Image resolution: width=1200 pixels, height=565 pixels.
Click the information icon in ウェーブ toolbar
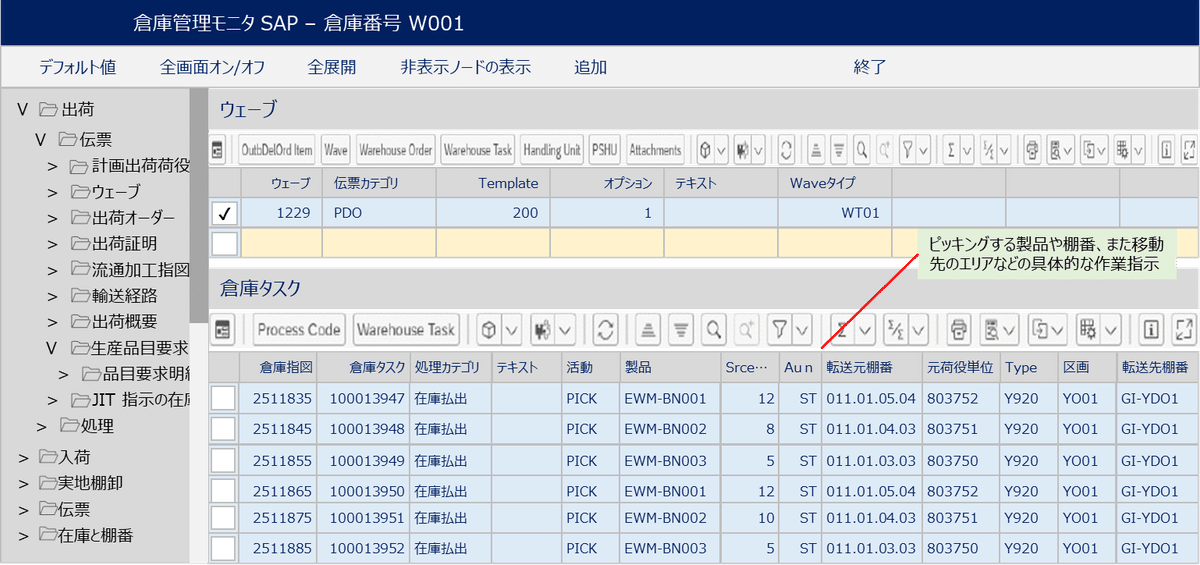click(1166, 150)
